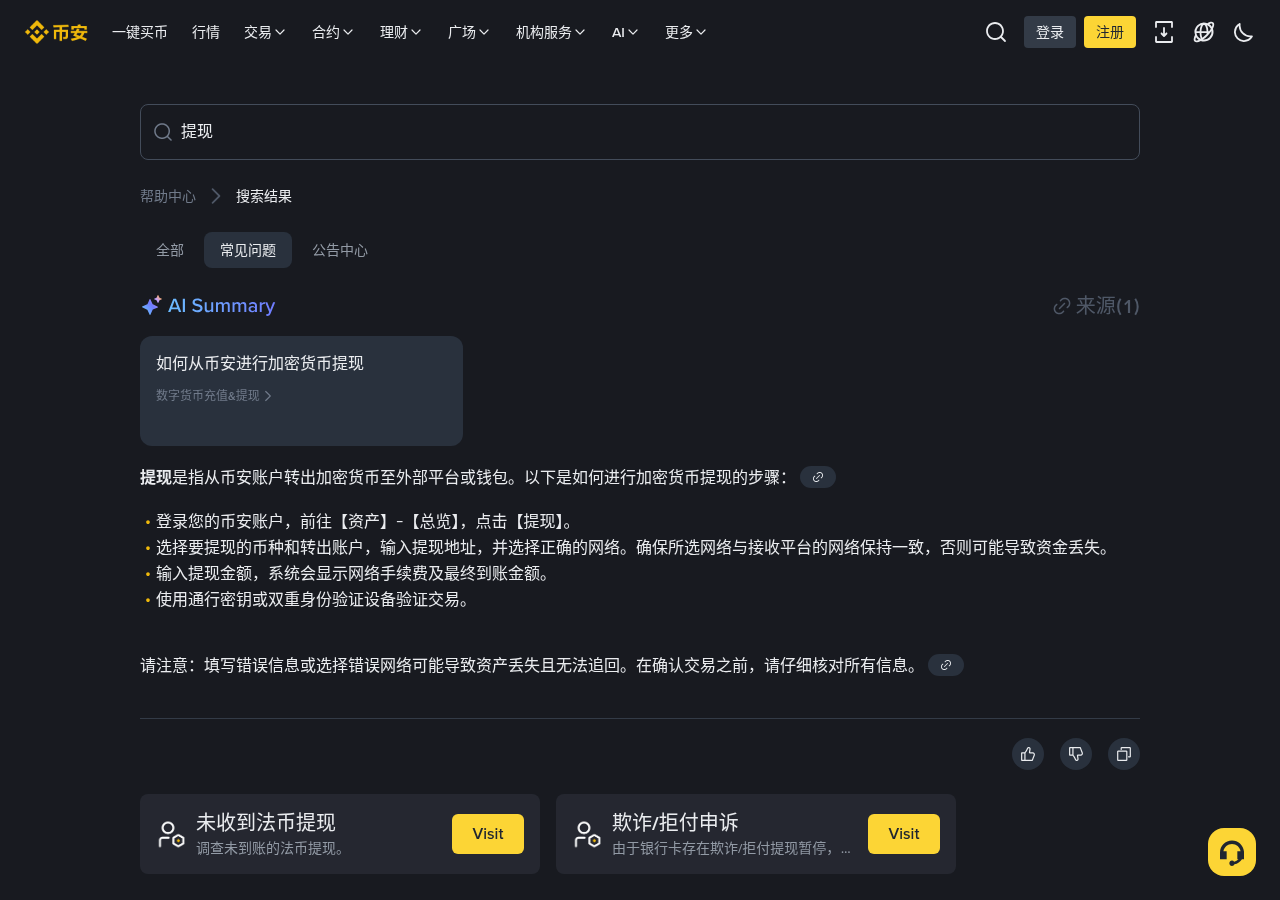This screenshot has width=1280, height=900.
Task: Visit the 未收到法币提现 card
Action: click(x=488, y=834)
